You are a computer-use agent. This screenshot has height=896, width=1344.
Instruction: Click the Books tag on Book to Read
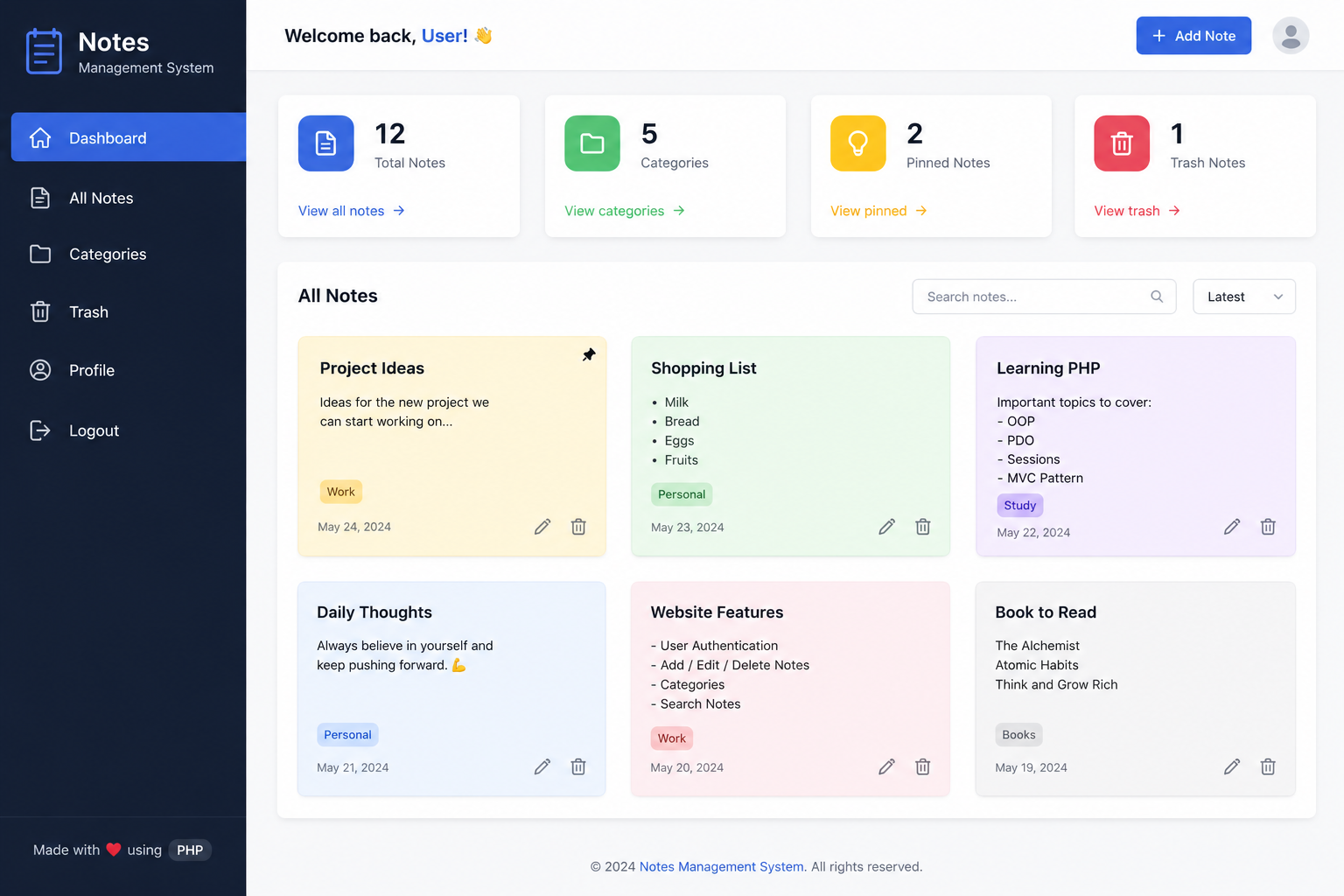[1018, 735]
